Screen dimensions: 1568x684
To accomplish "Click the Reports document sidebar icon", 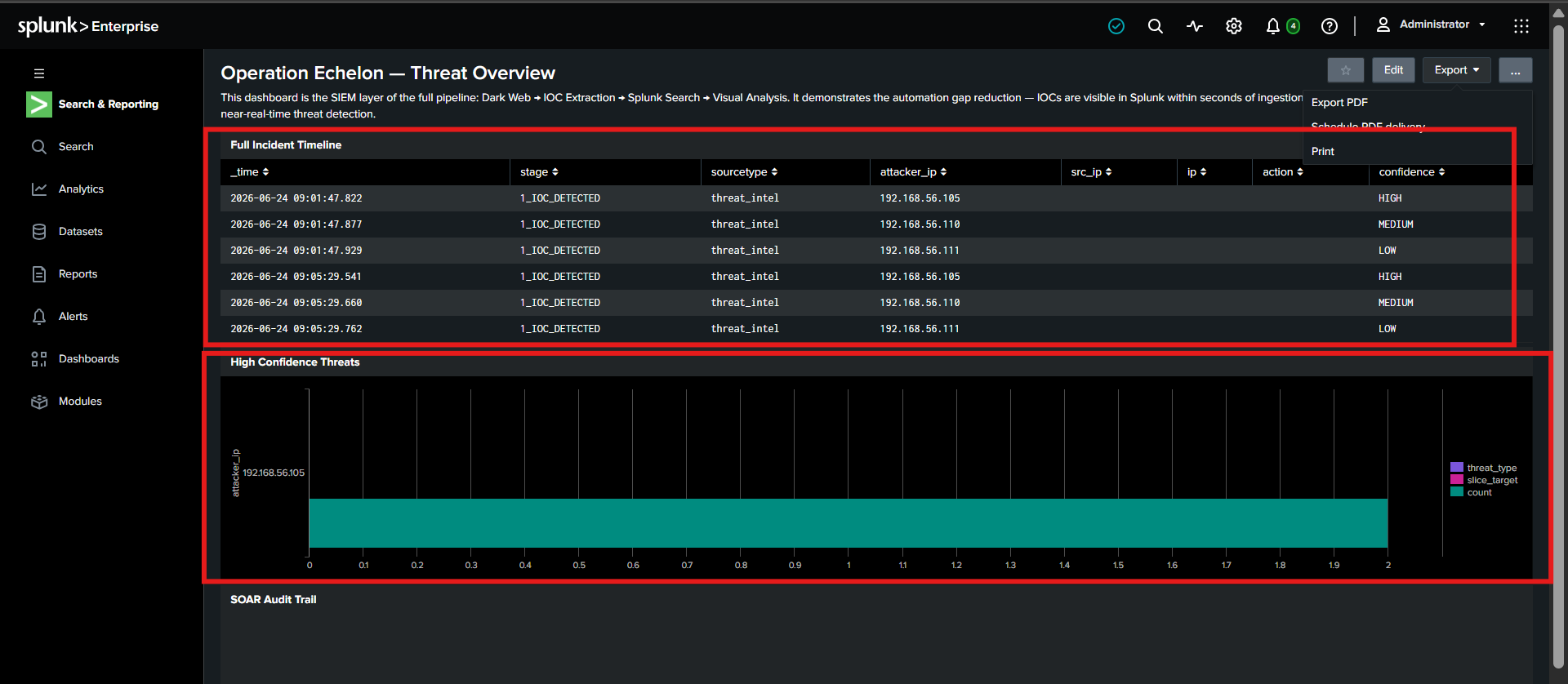I will click(38, 274).
